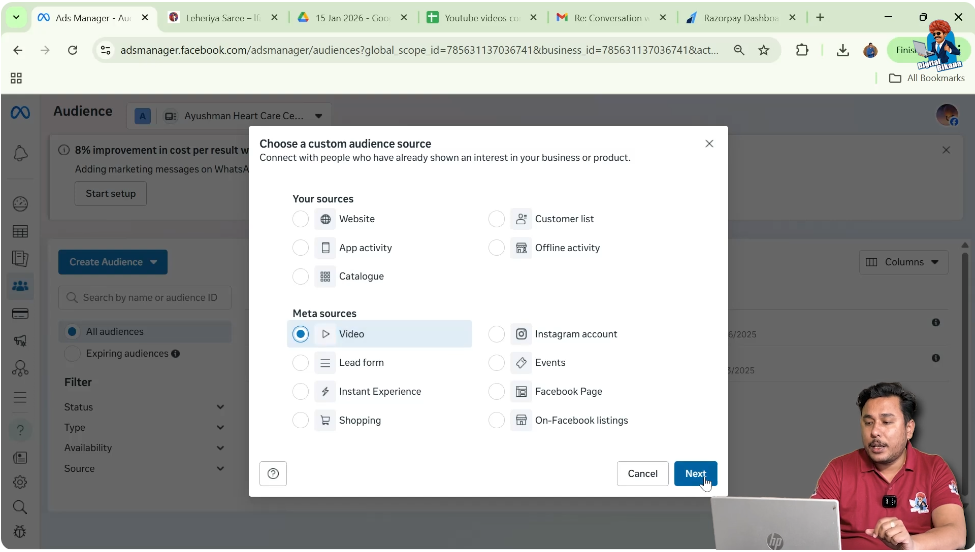Click the Instant Experience lightning icon
The image size is (975, 552).
coord(325,392)
